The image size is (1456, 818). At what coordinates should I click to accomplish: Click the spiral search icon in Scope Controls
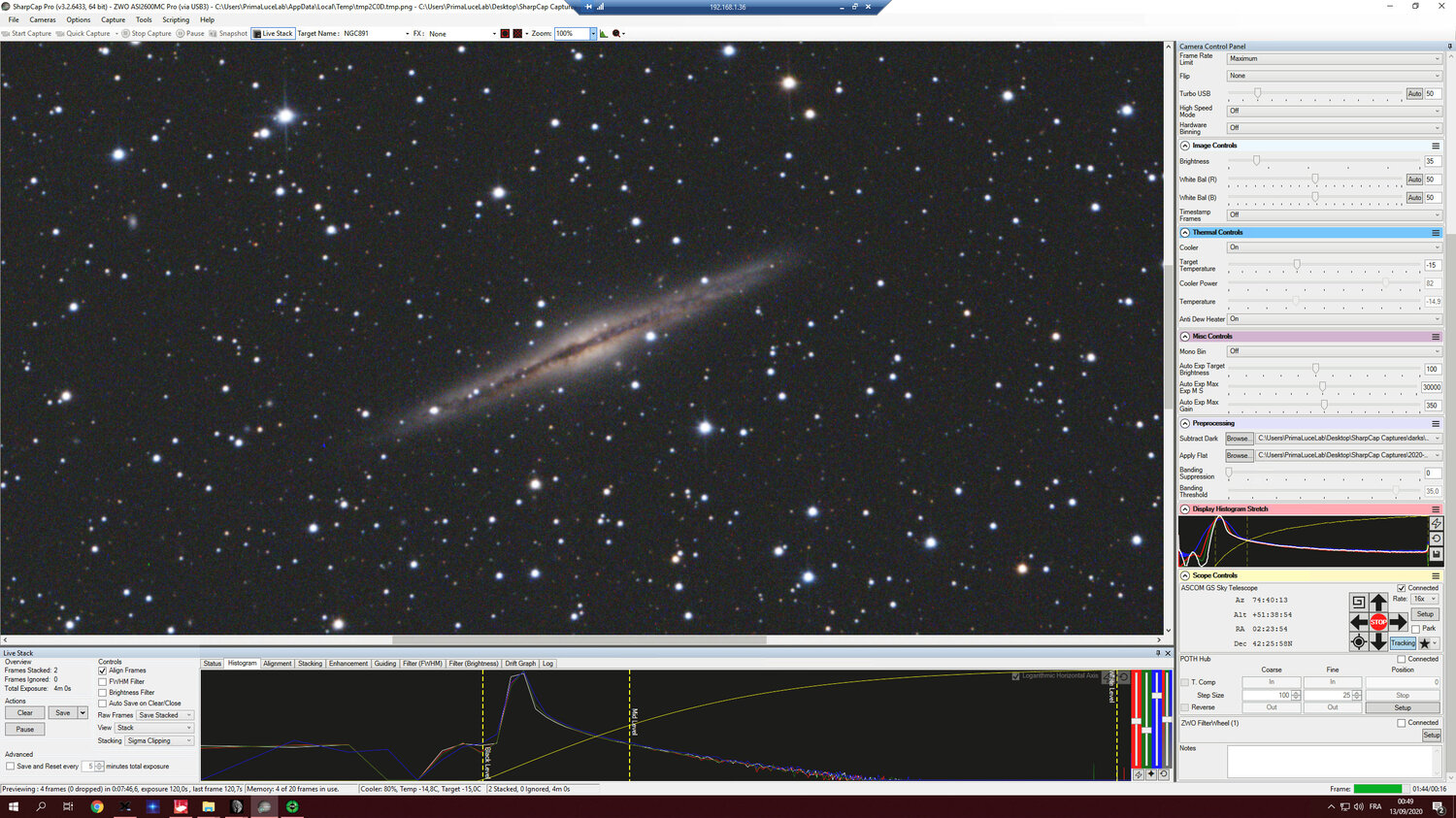tap(1359, 603)
